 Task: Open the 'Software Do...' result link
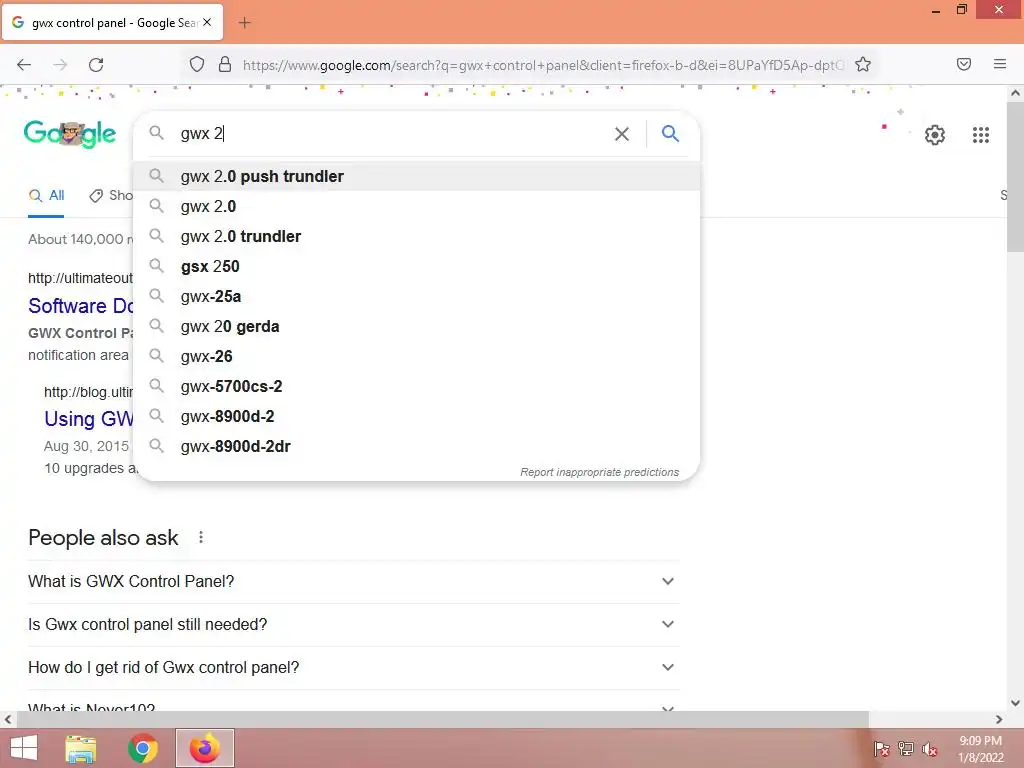pyautogui.click(x=81, y=306)
